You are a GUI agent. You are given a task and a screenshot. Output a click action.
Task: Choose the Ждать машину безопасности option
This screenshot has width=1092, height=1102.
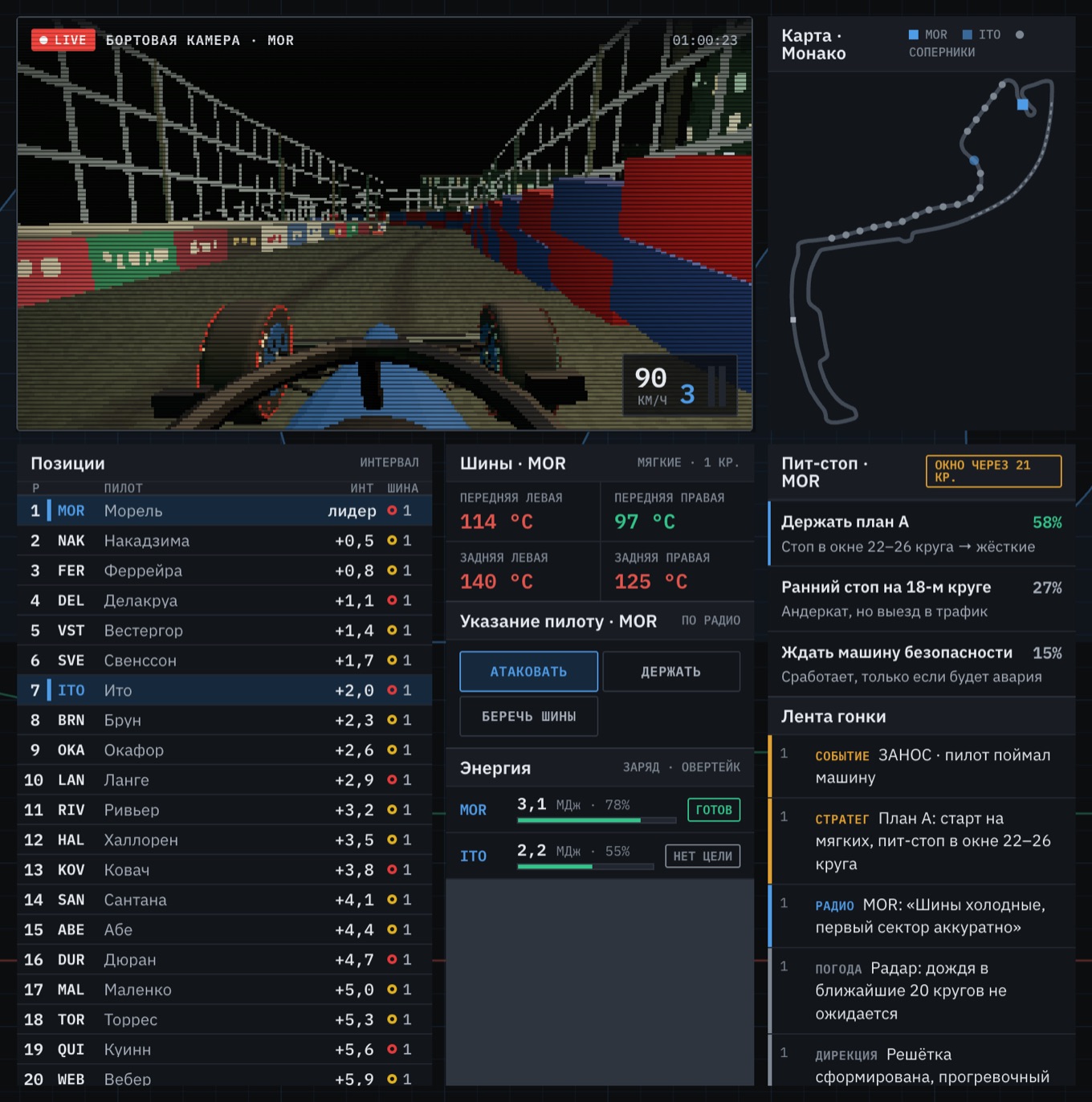922,664
